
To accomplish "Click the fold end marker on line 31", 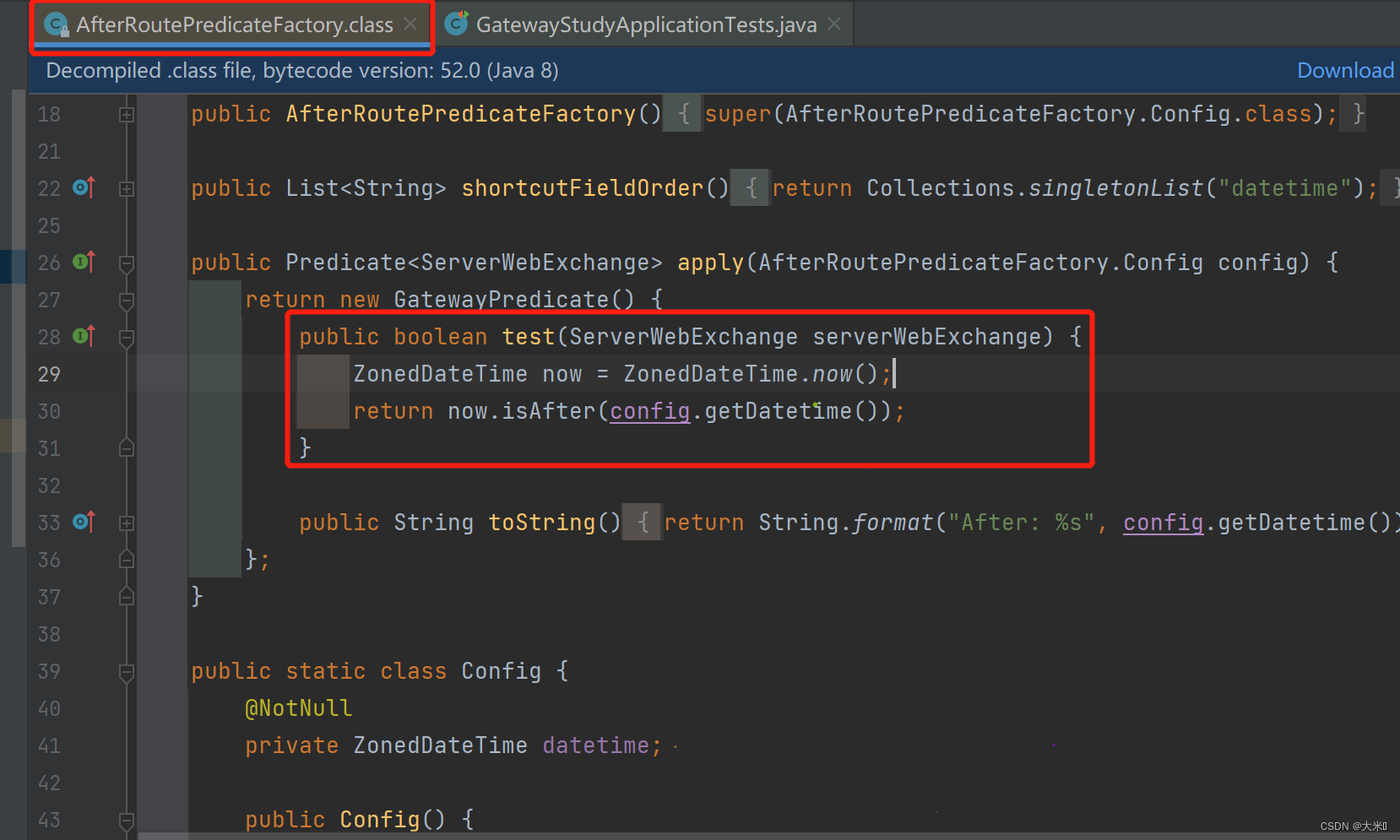I will [127, 447].
